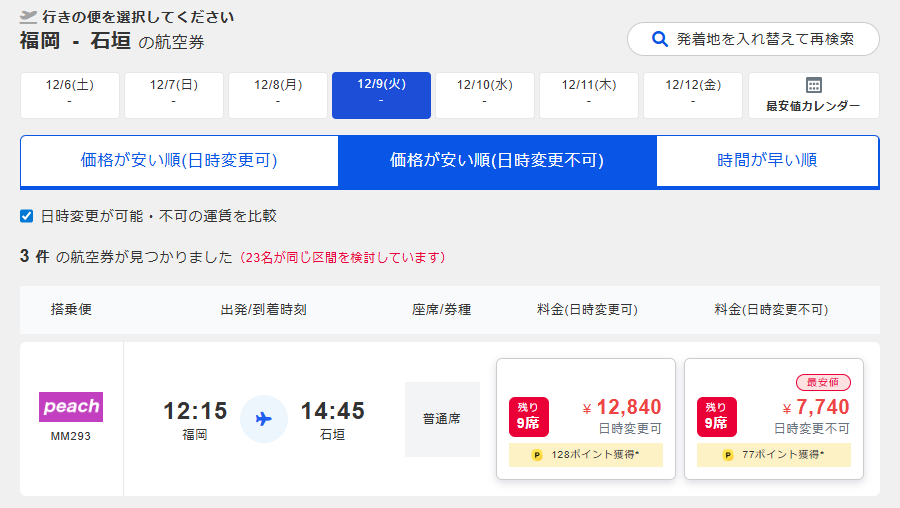Select the 12/10(水) date
900x508 pixels.
click(485, 95)
